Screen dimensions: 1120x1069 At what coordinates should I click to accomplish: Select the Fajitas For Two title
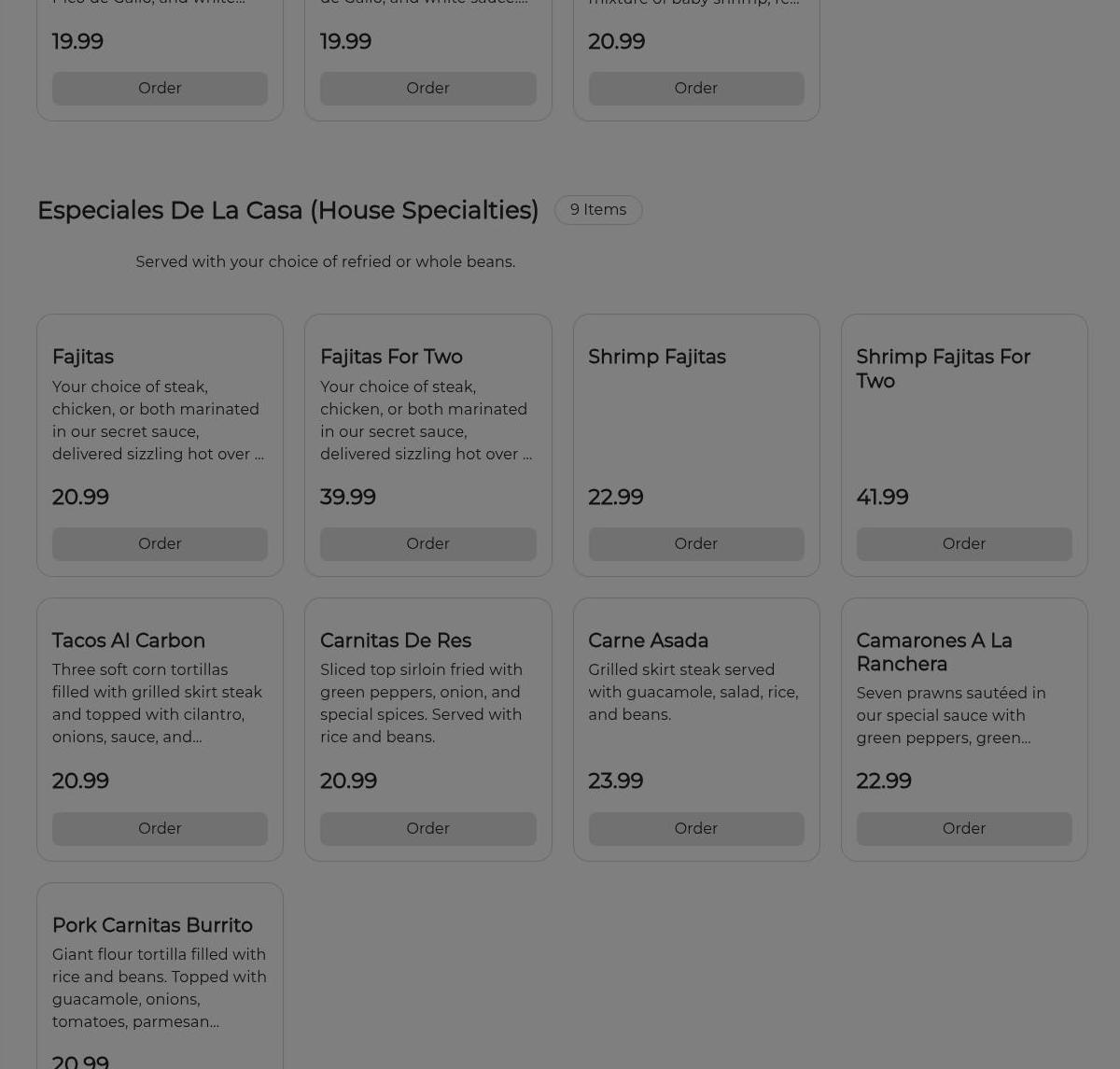tap(391, 357)
